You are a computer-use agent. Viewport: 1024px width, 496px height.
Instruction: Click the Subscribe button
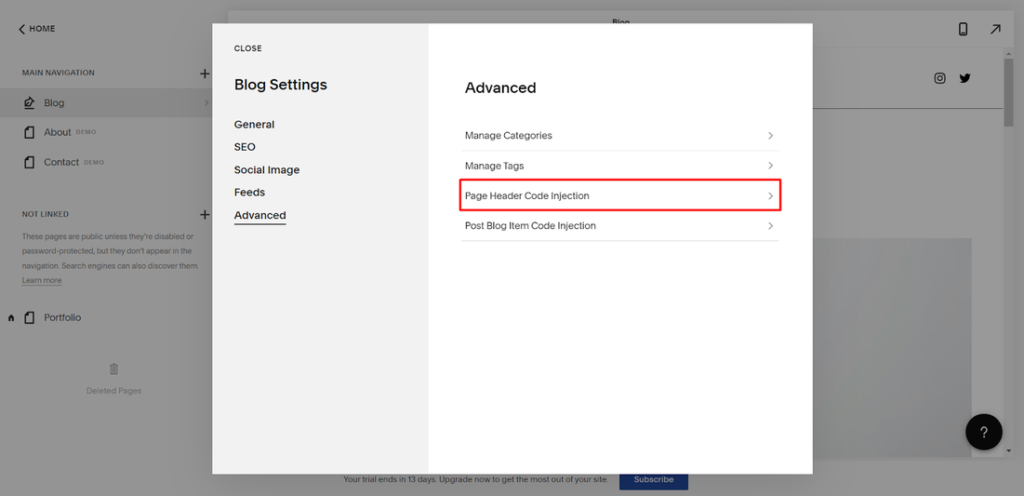coord(653,480)
